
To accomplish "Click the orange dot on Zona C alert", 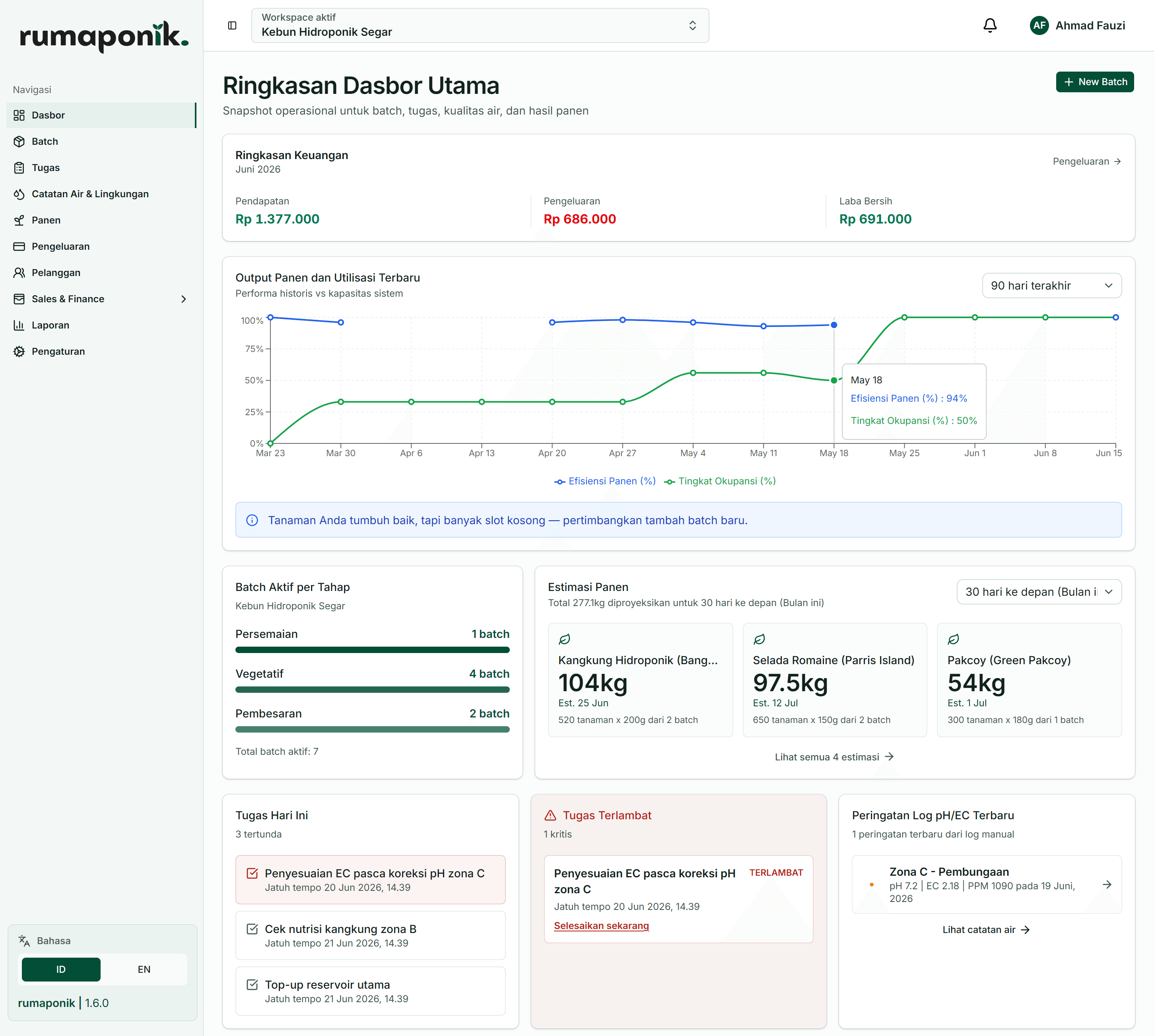I will tap(871, 884).
